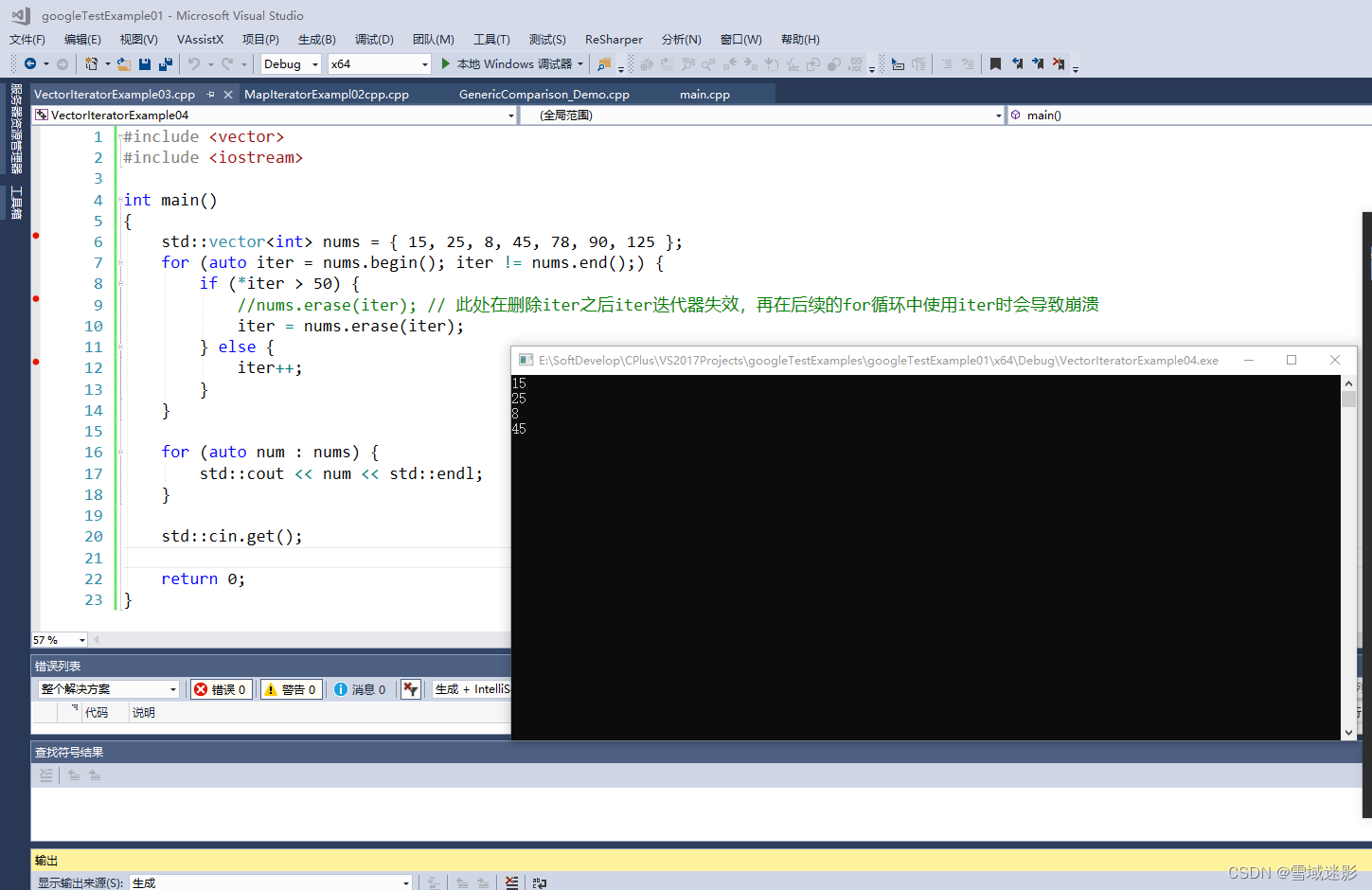1372x890 pixels.
Task: Toggle the red-X filter icon in the error list
Action: [x=410, y=689]
